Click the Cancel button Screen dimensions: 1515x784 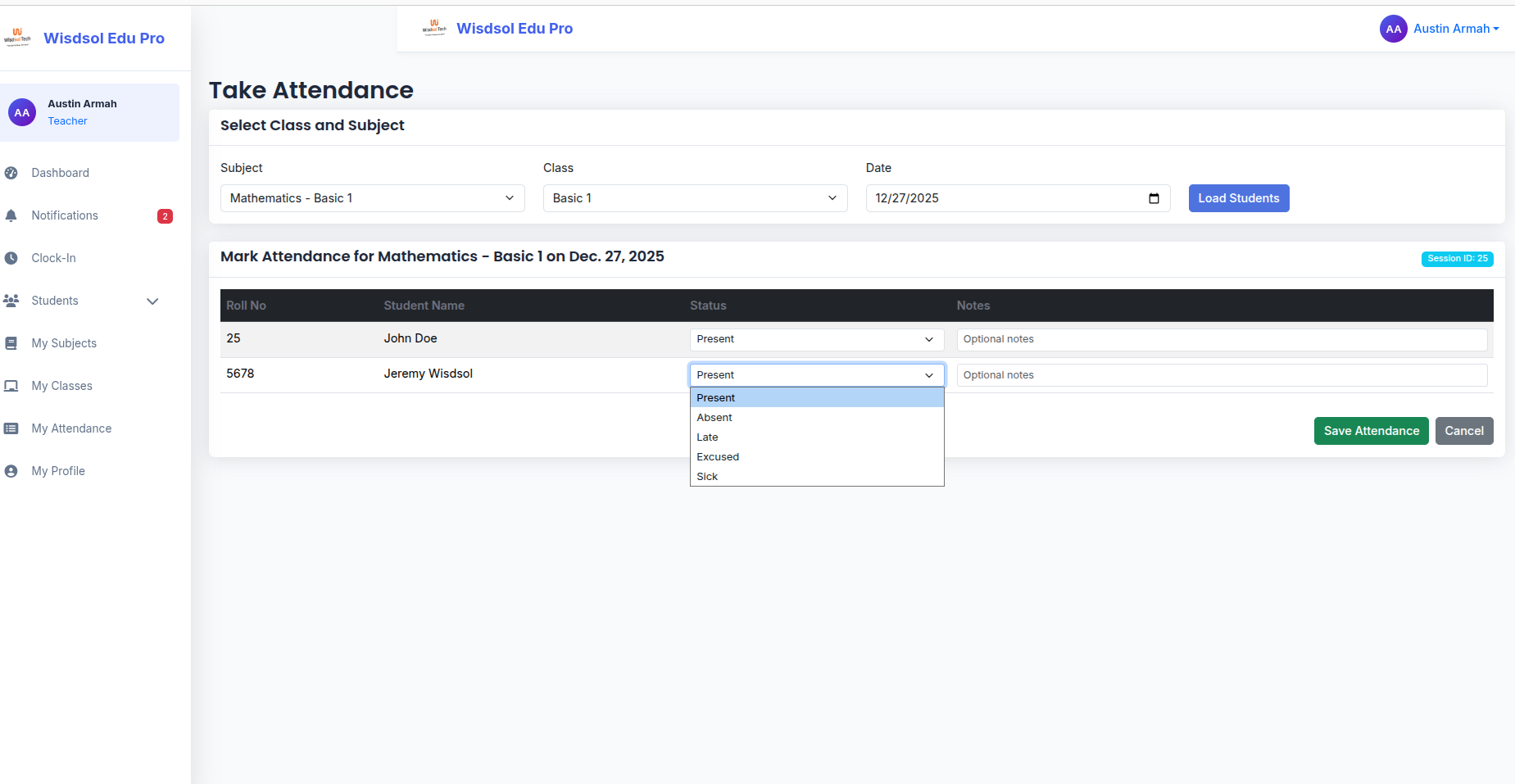(1463, 430)
